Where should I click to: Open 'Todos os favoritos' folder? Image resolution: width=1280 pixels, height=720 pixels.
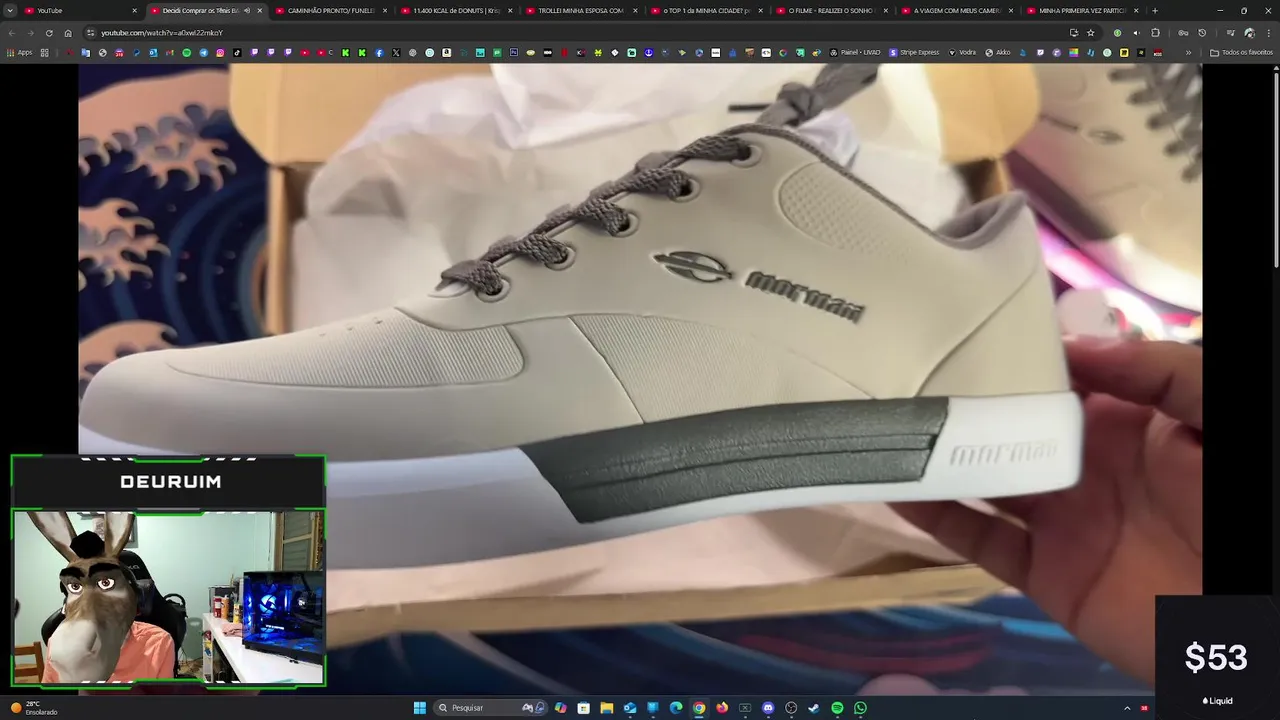[1241, 52]
